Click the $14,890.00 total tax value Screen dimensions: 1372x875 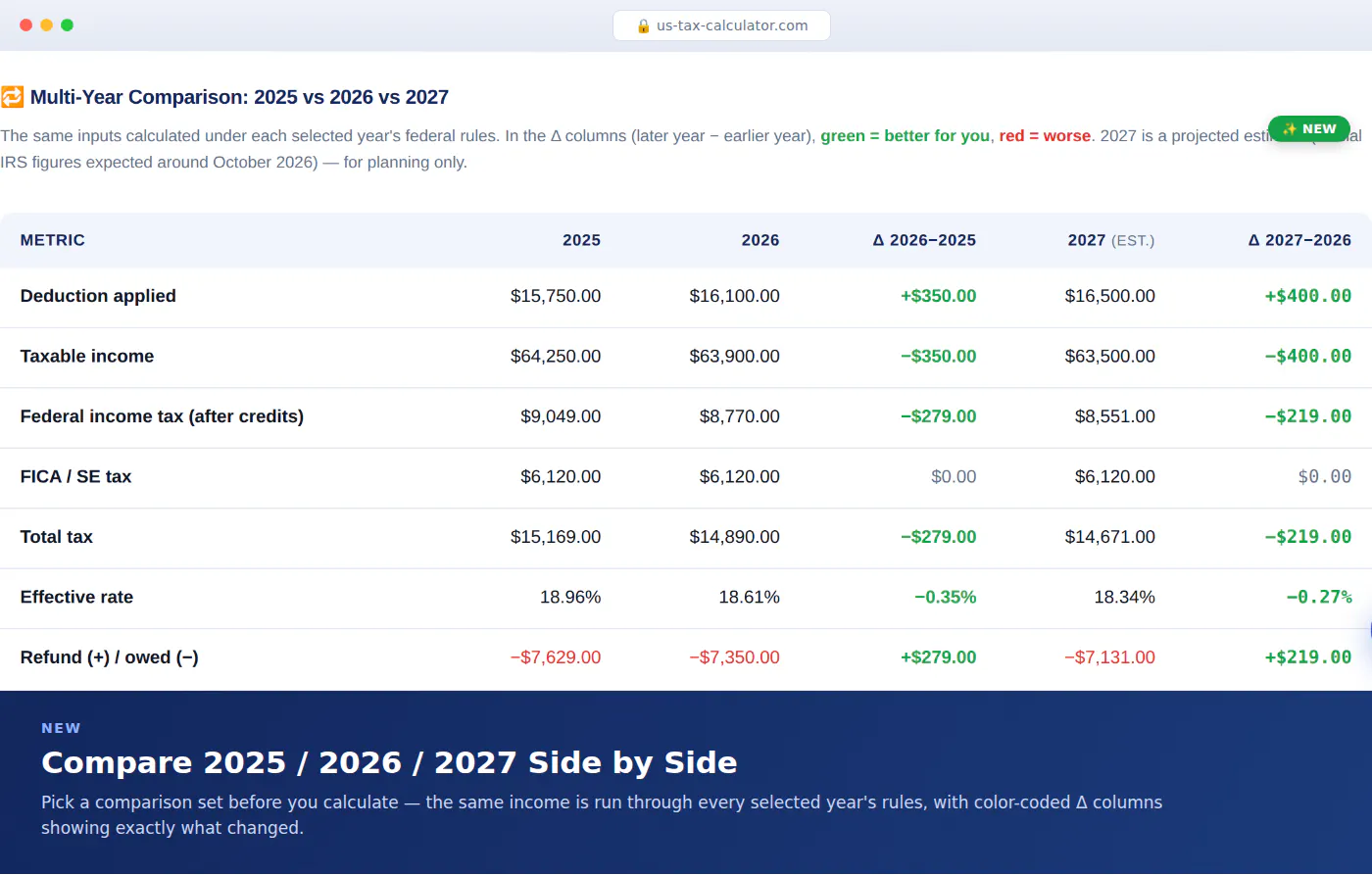click(735, 537)
